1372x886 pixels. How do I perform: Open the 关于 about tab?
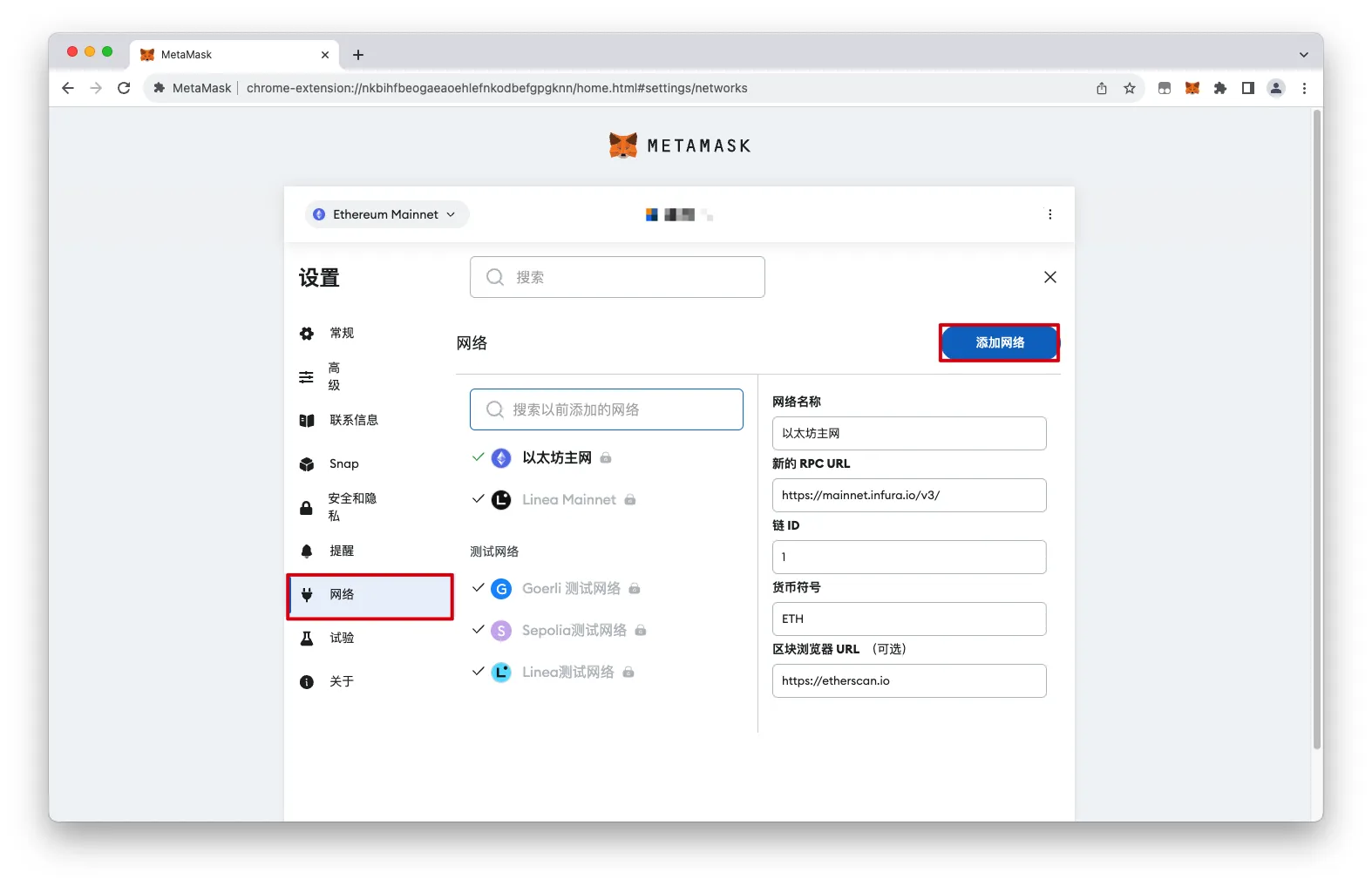[370, 681]
